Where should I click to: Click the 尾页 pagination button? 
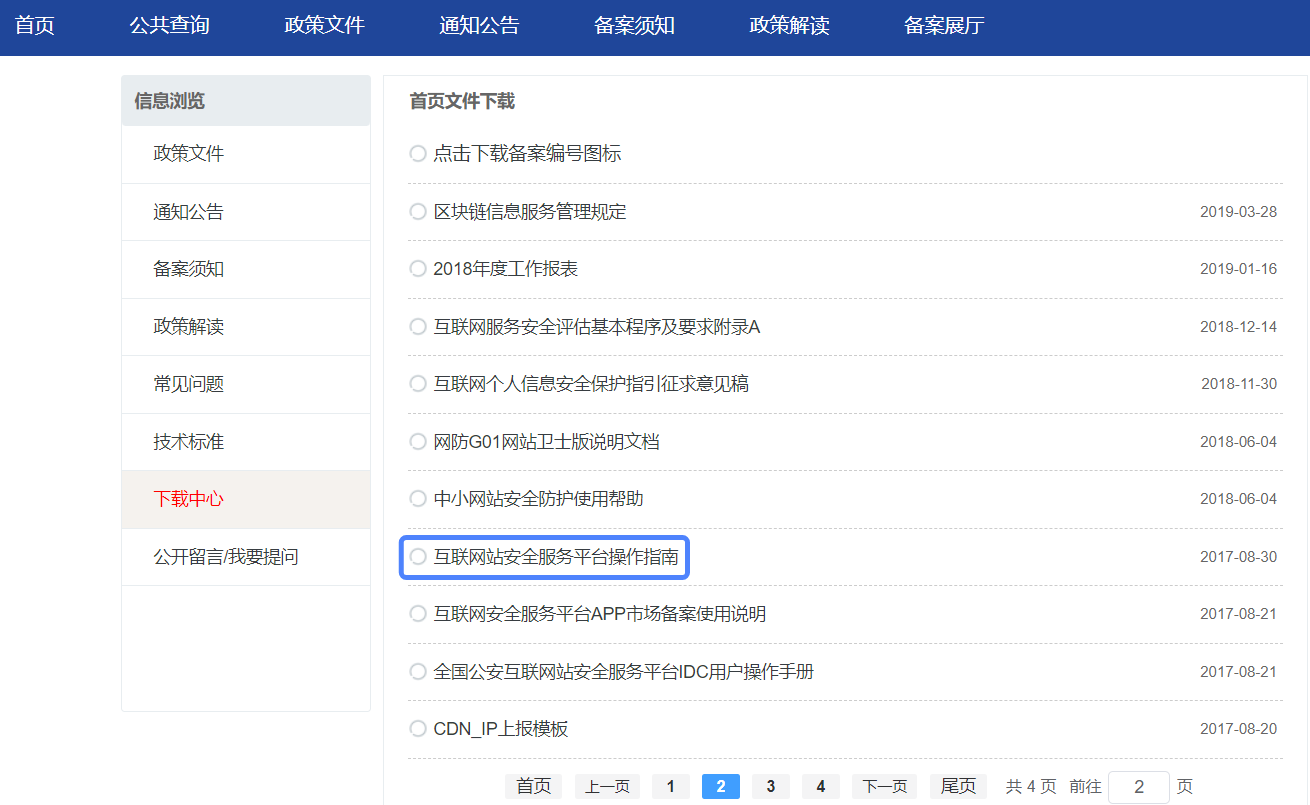(x=958, y=787)
